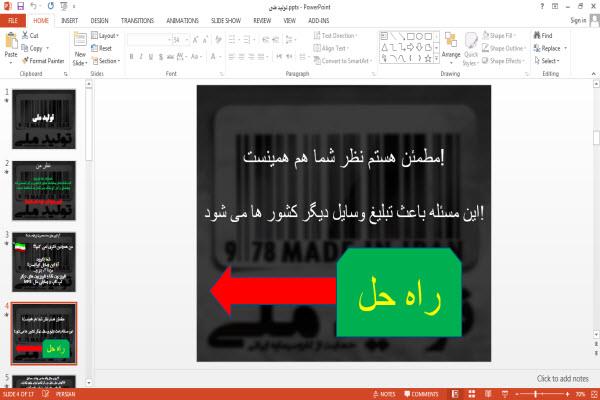600x400 pixels.
Task: Click to add notes field
Action: click(x=562, y=379)
